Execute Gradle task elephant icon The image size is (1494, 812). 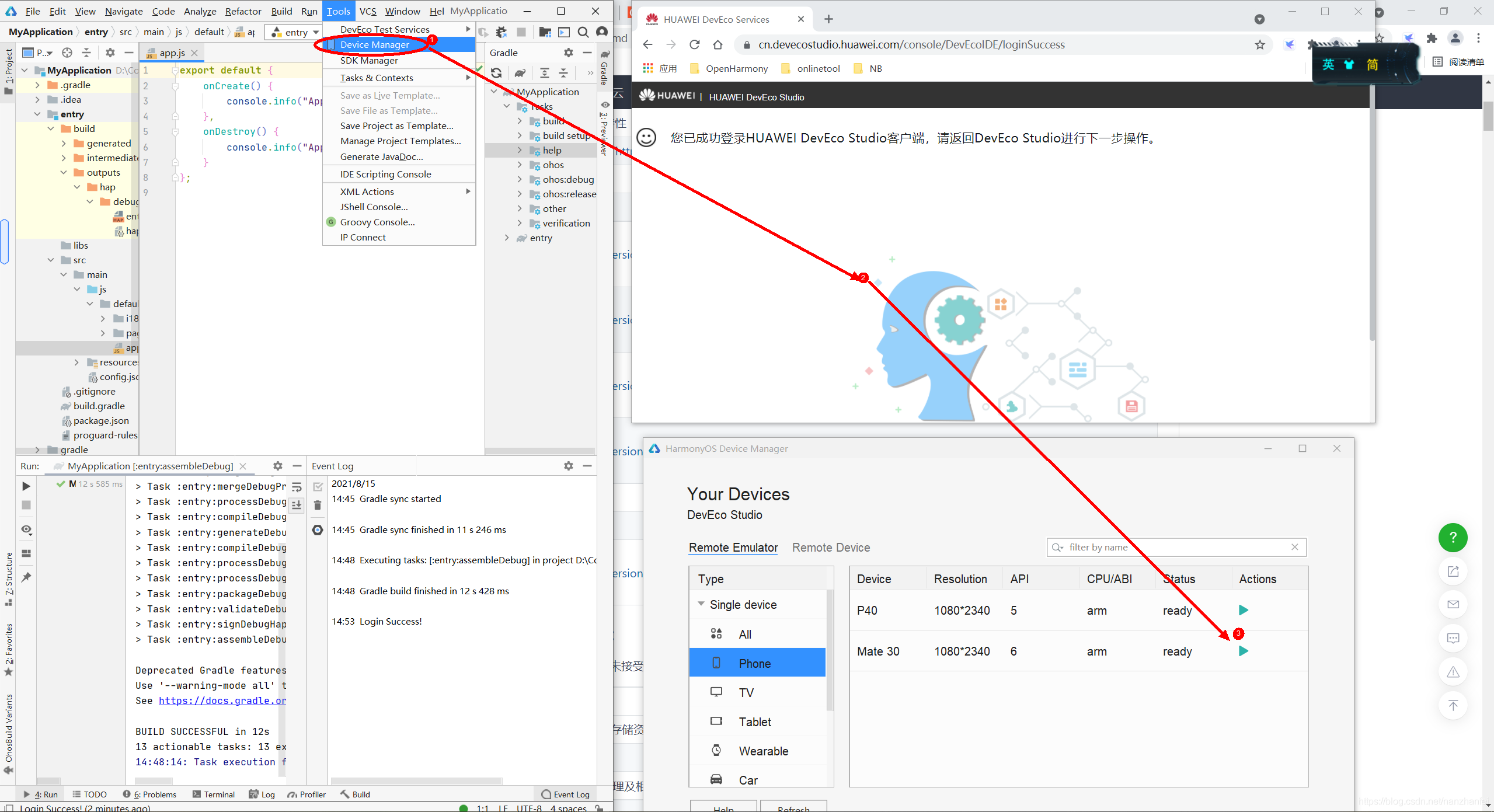520,73
